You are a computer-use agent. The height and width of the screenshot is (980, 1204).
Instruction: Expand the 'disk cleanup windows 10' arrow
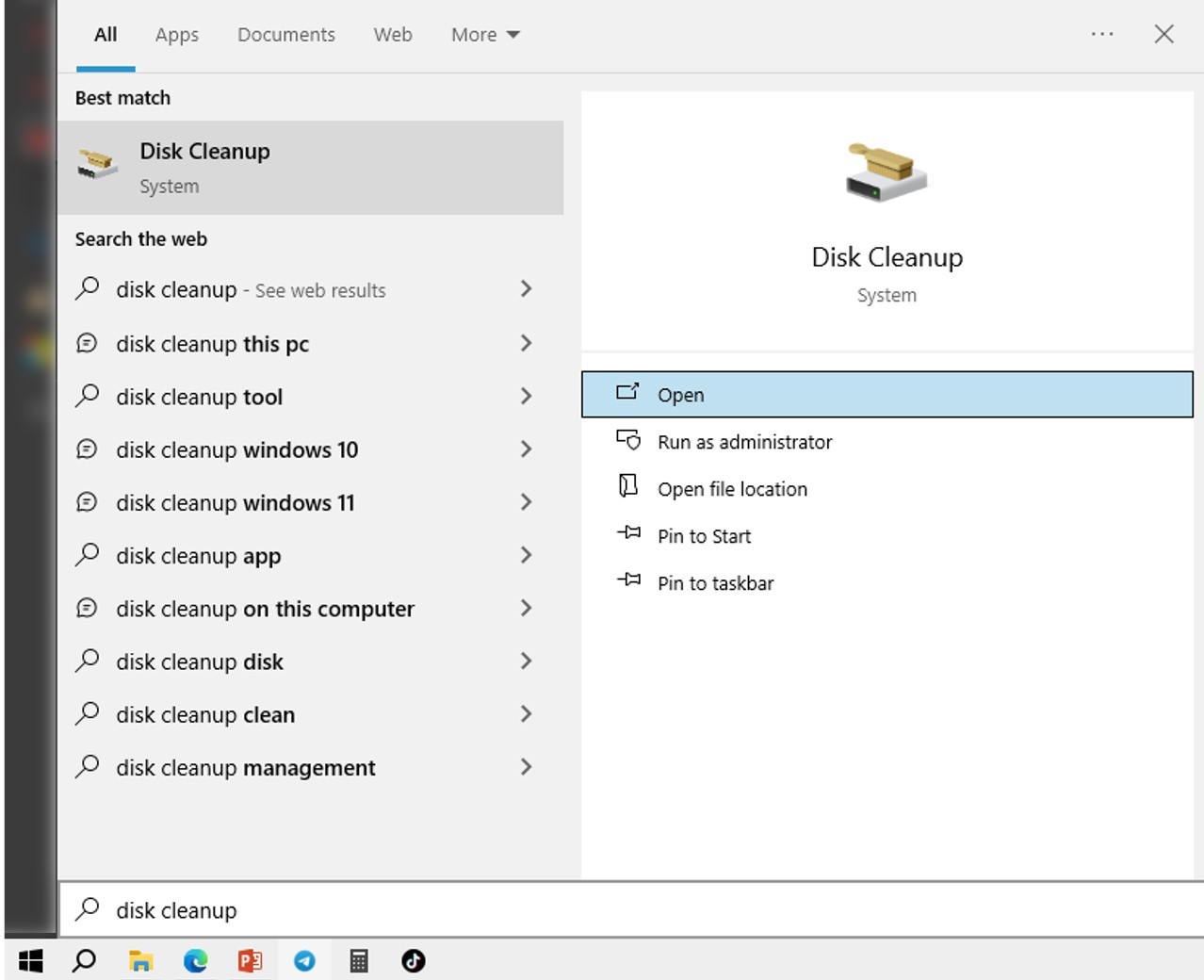point(527,449)
